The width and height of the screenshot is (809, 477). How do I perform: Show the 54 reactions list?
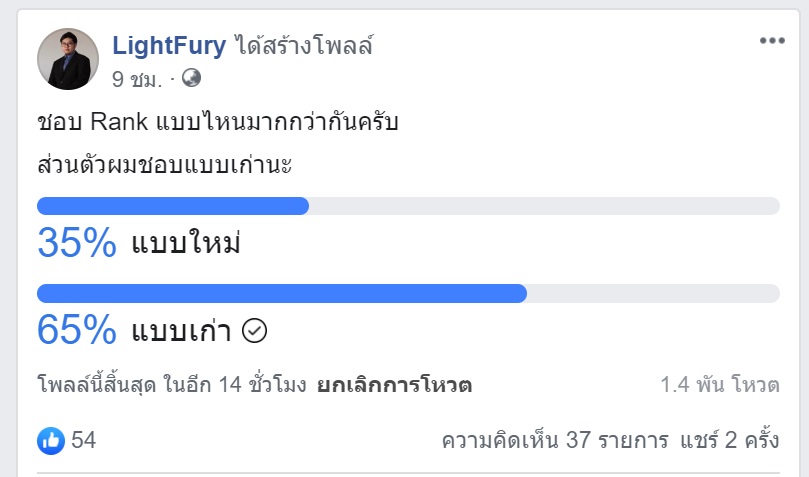pos(84,440)
